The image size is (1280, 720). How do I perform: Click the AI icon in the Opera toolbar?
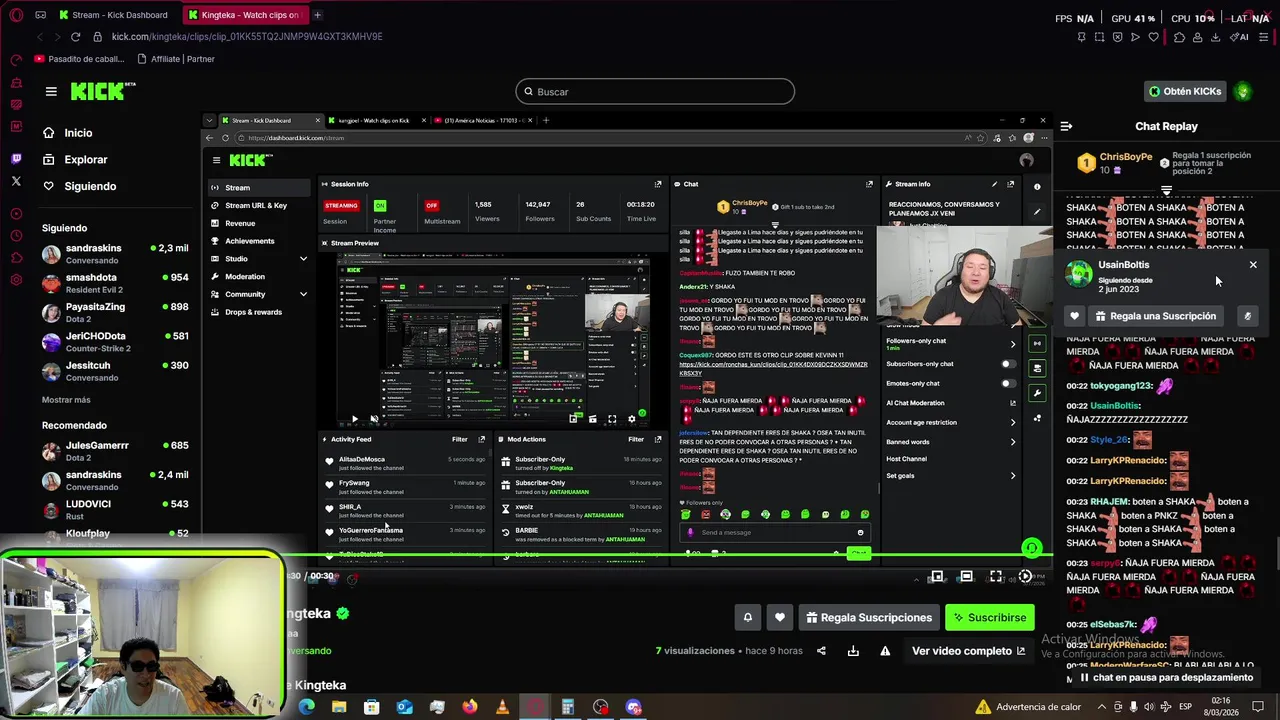pos(1241,37)
